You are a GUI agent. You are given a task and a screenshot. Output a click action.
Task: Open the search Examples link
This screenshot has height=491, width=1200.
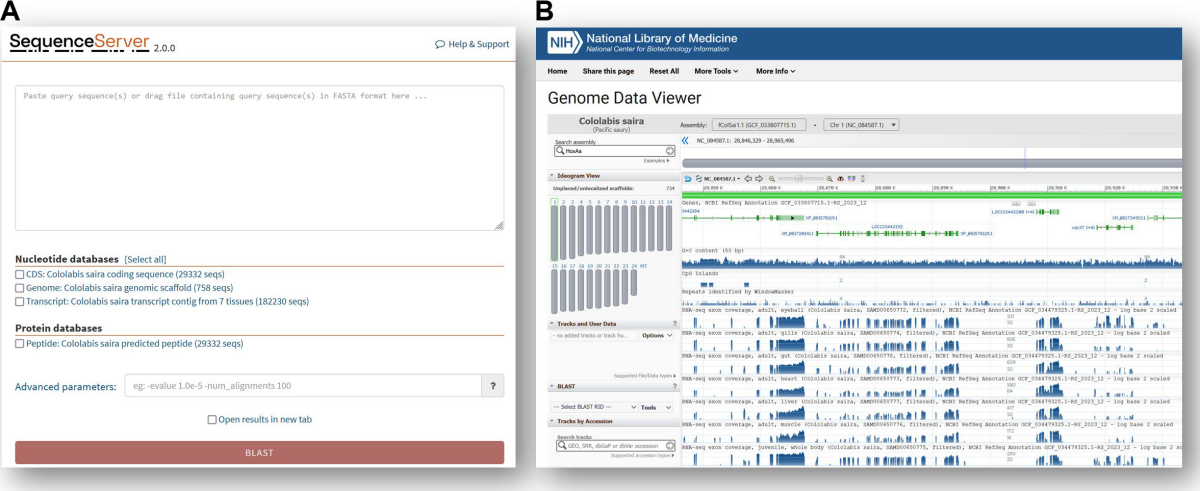pyautogui.click(x=657, y=160)
